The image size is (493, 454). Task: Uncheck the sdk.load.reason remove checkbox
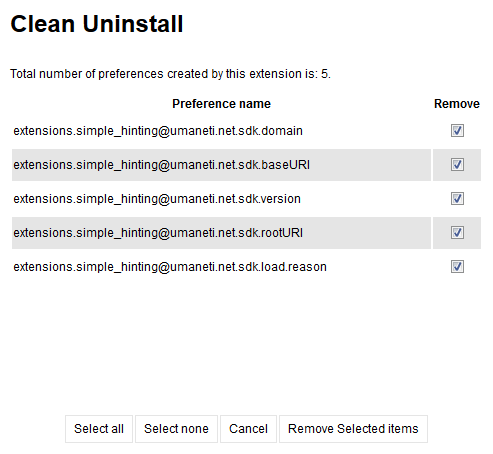457,267
